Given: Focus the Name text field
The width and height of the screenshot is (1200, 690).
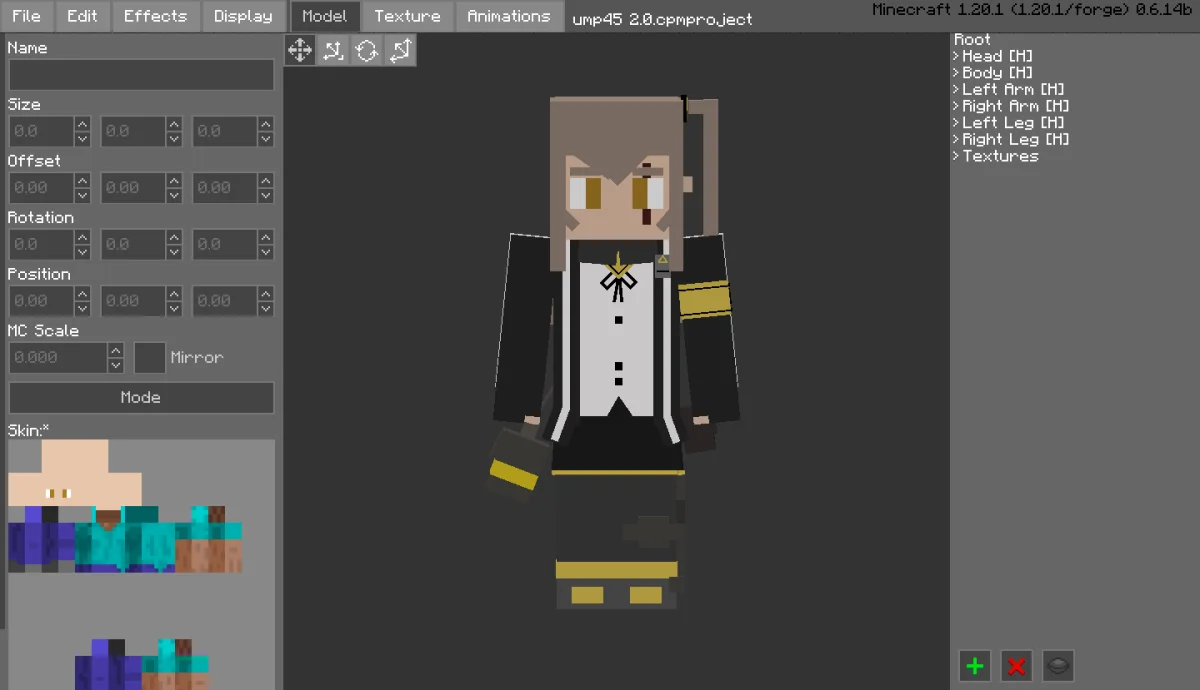Looking at the screenshot, I should [x=141, y=75].
